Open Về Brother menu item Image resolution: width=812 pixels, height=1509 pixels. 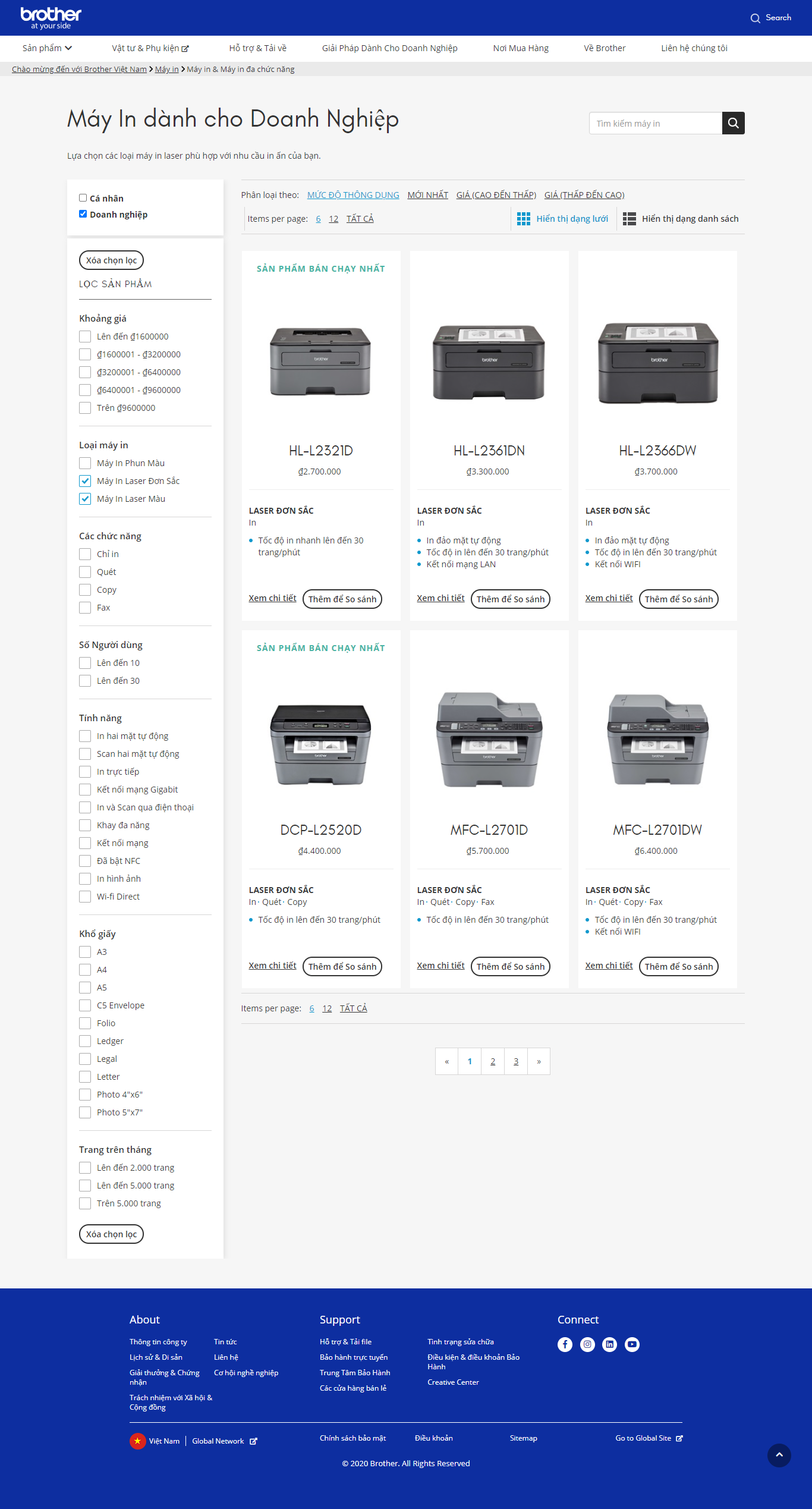tap(605, 48)
